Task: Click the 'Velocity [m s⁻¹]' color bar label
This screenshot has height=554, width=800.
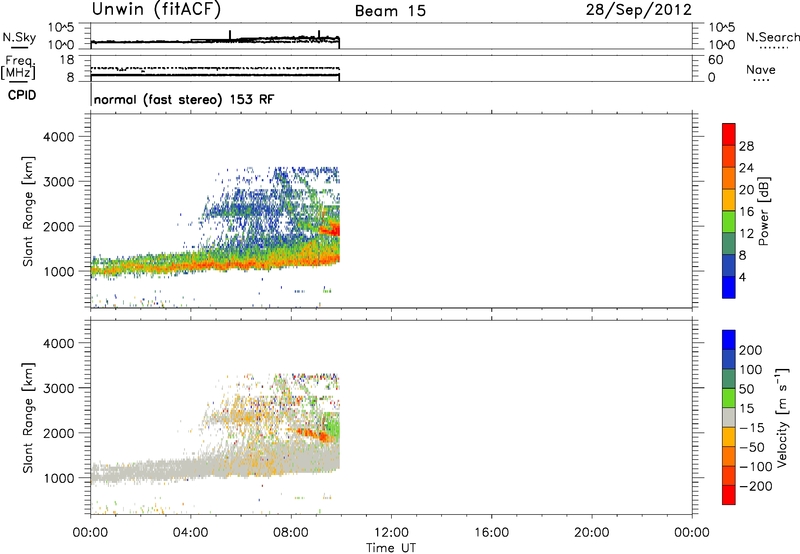Action: click(782, 417)
